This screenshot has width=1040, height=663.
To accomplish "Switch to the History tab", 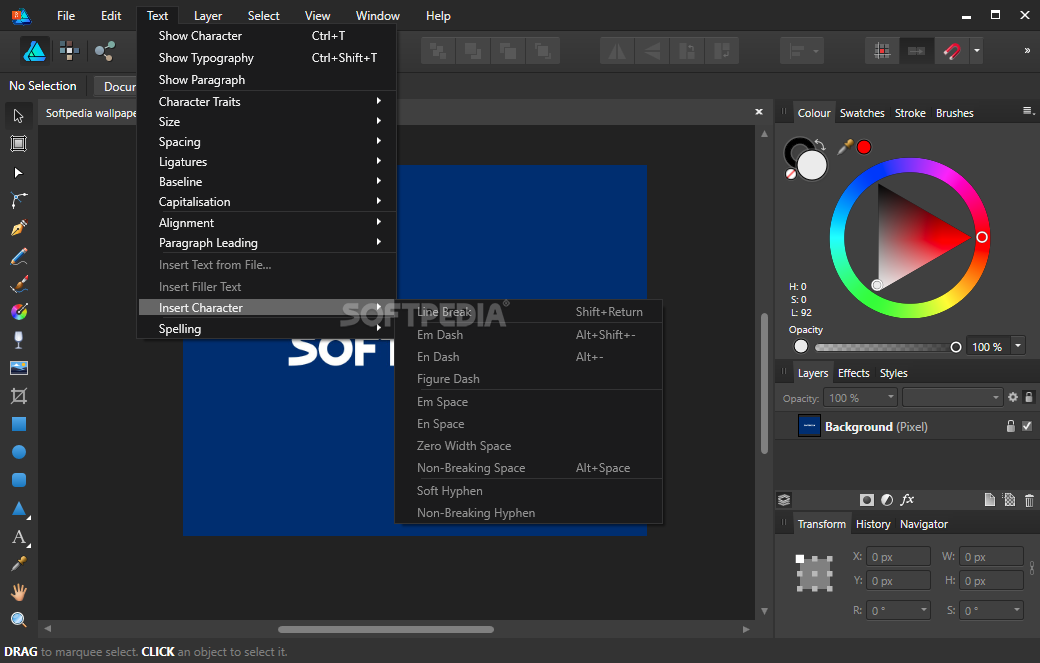I will pos(873,524).
